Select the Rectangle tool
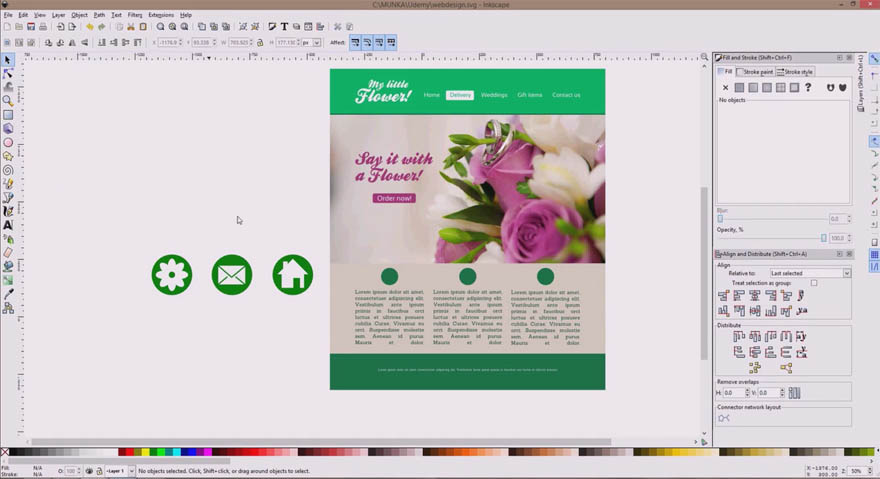 coord(8,115)
